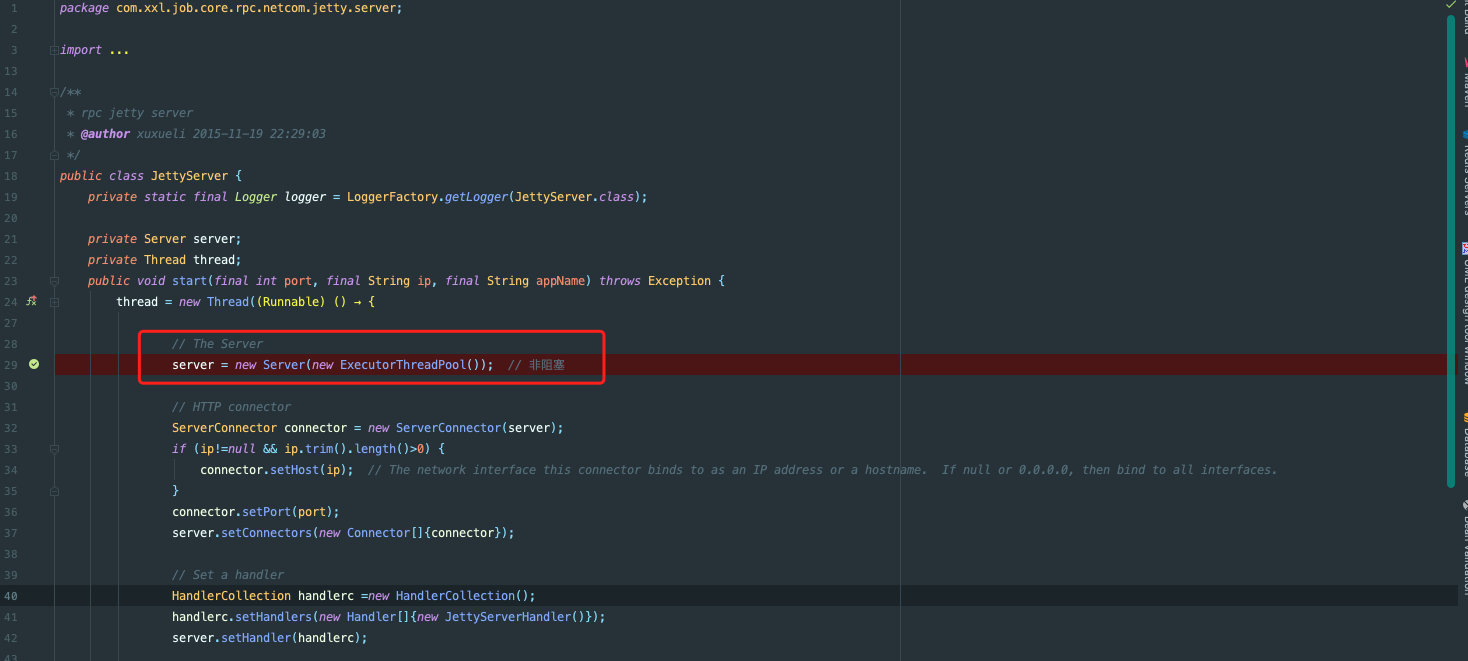Click connector.setPort(port) call
This screenshot has height=661, width=1468.
point(256,512)
